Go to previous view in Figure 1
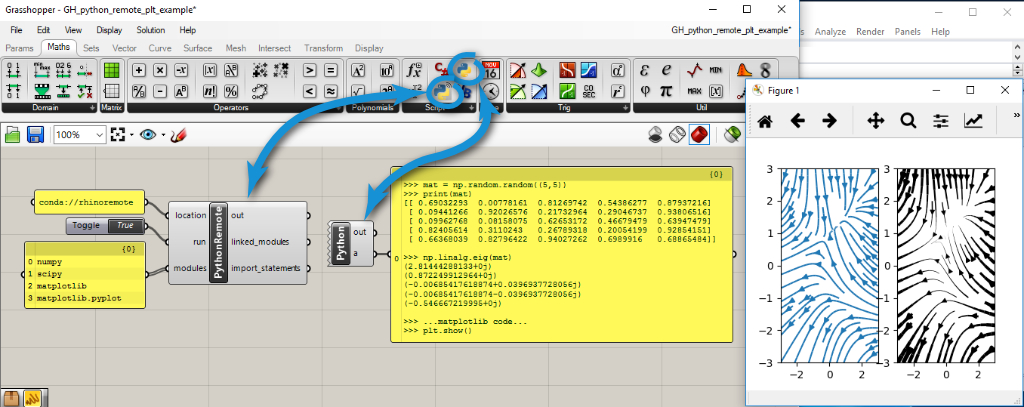1024x407 pixels. 797,121
